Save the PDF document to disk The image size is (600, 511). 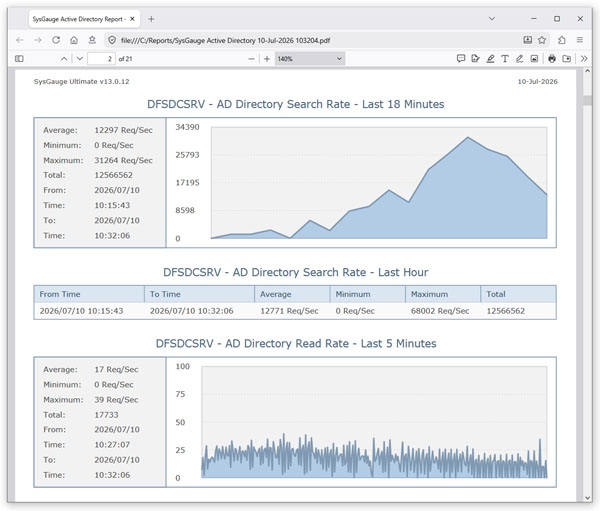(567, 59)
